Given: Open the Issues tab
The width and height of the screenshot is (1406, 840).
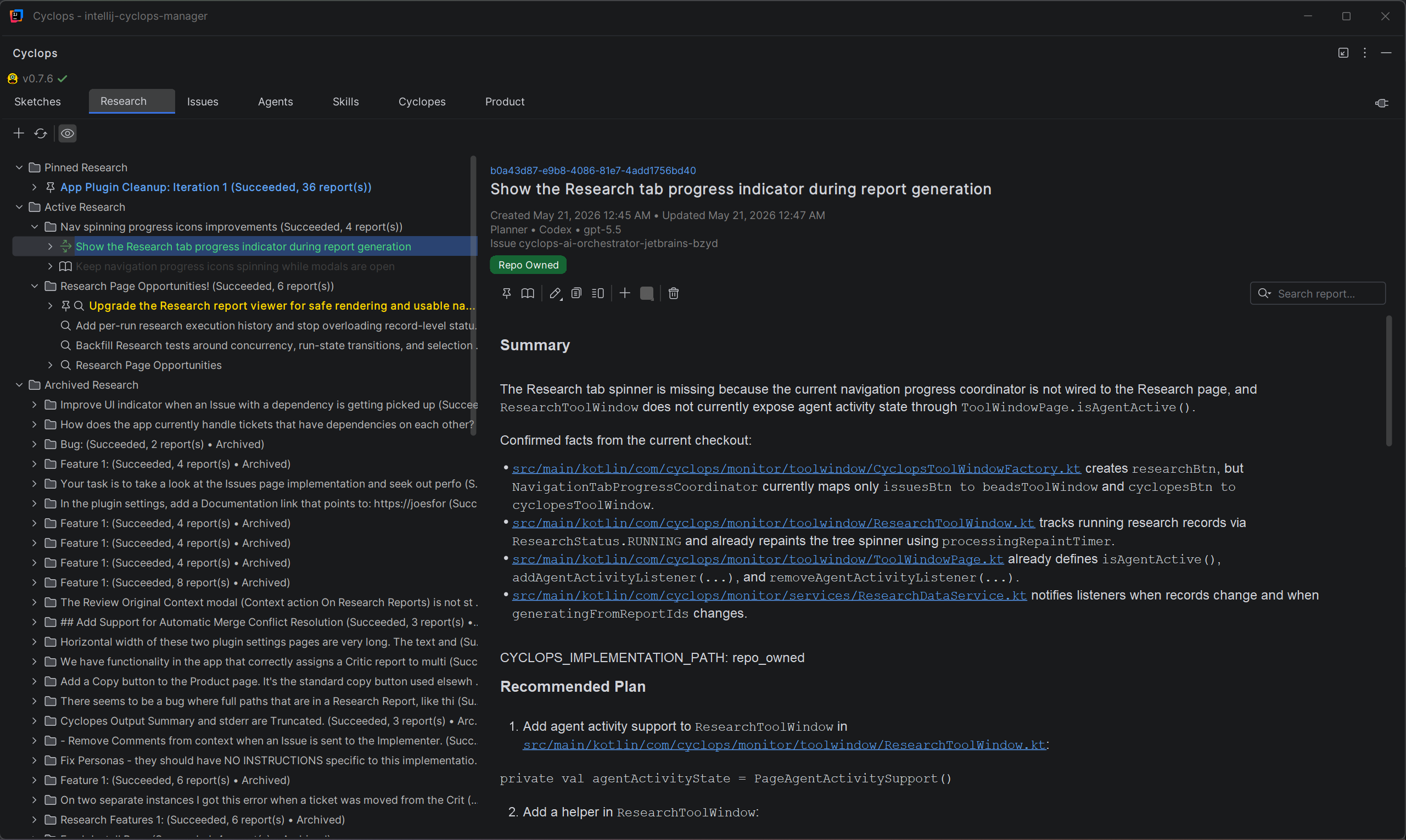Looking at the screenshot, I should [203, 102].
